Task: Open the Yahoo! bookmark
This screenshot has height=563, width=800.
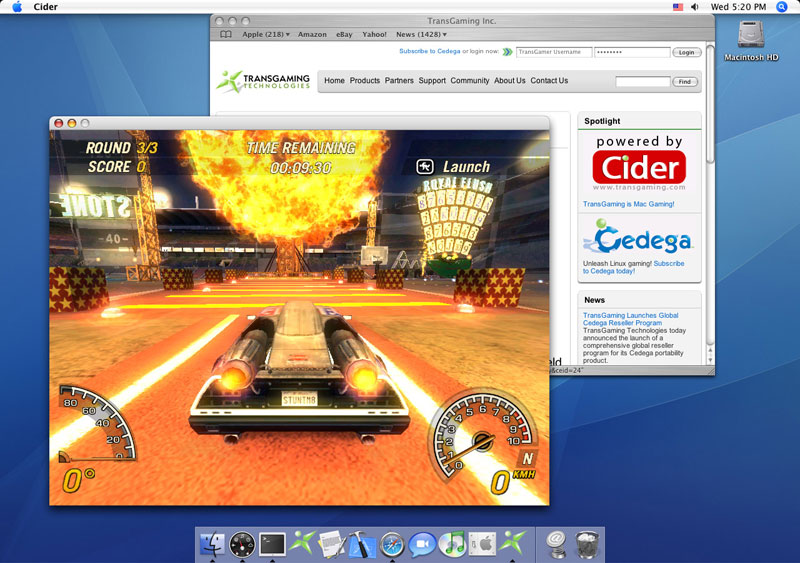Action: coord(374,34)
